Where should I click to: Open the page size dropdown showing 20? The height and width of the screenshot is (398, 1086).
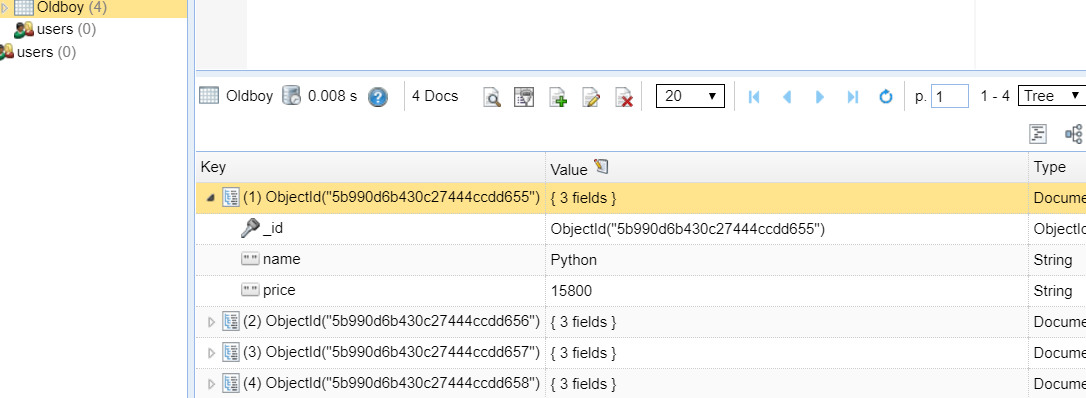point(691,96)
